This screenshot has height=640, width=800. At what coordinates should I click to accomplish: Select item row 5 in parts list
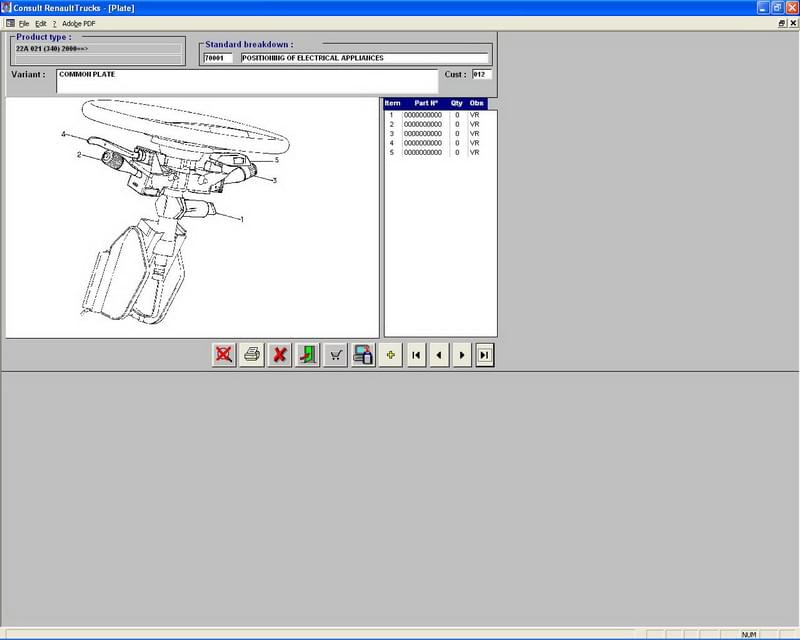pyautogui.click(x=436, y=153)
